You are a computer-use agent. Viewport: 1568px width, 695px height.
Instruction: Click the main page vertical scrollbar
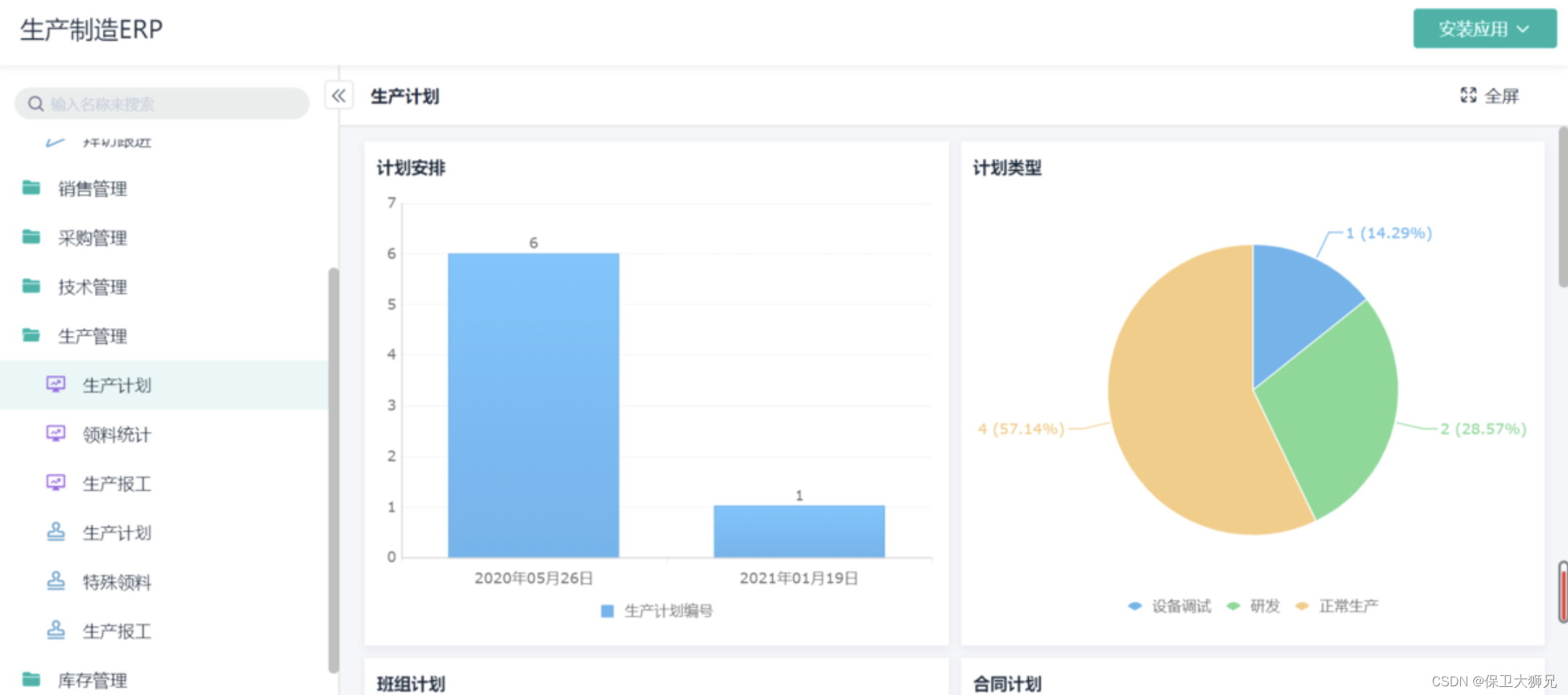1563,208
